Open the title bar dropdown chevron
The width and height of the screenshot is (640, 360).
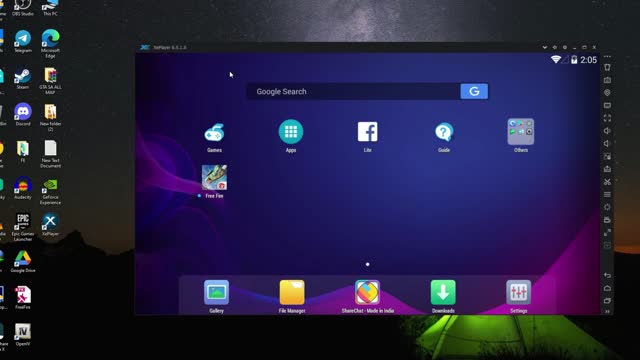point(544,47)
